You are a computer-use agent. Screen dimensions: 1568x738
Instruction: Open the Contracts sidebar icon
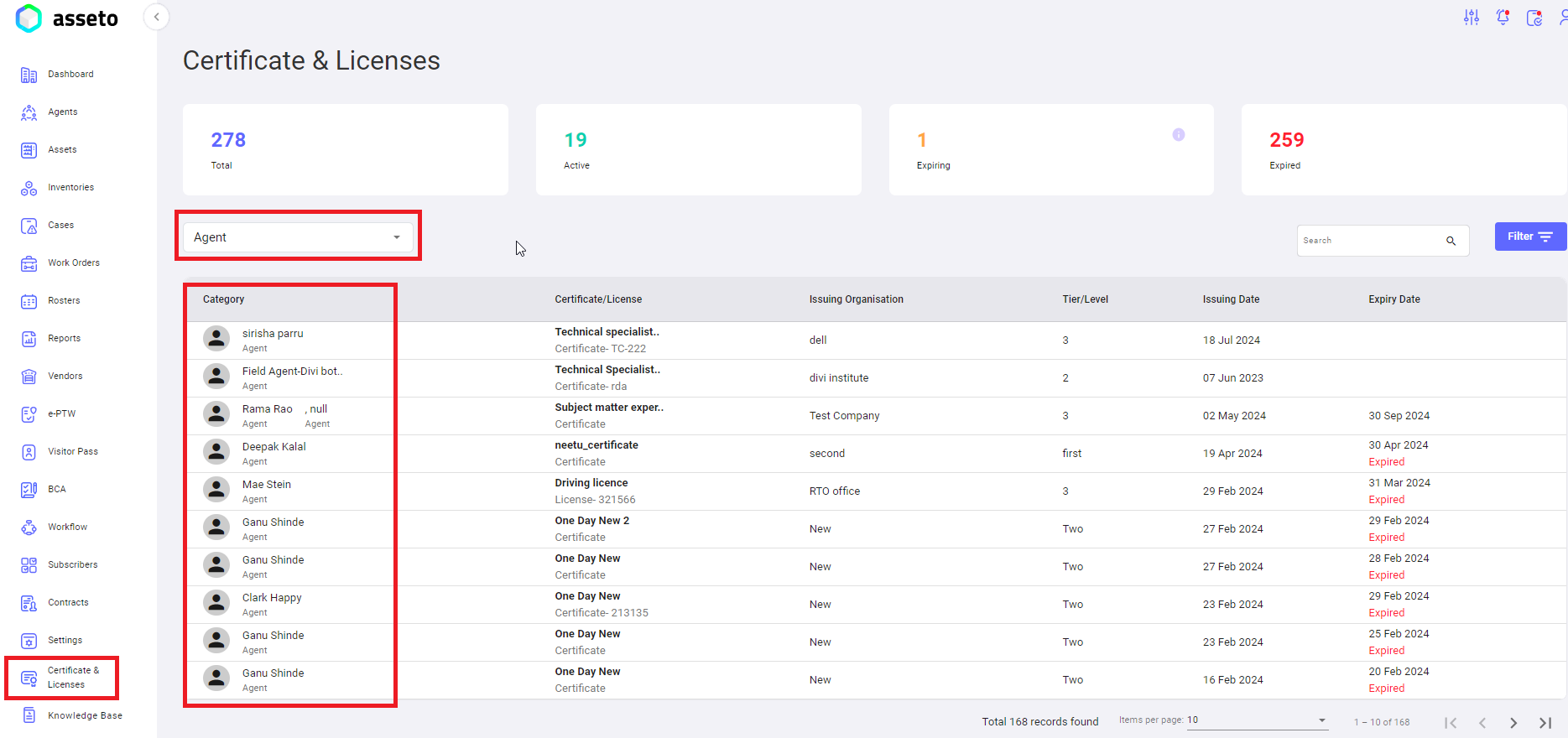pyautogui.click(x=29, y=603)
